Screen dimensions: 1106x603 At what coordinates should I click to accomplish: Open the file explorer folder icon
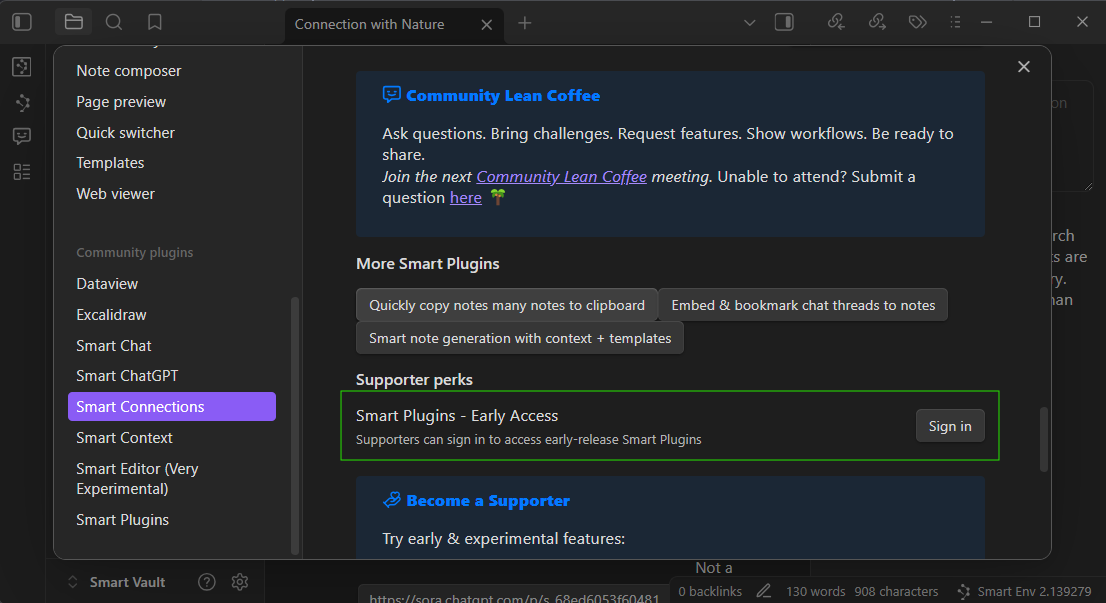(x=73, y=22)
